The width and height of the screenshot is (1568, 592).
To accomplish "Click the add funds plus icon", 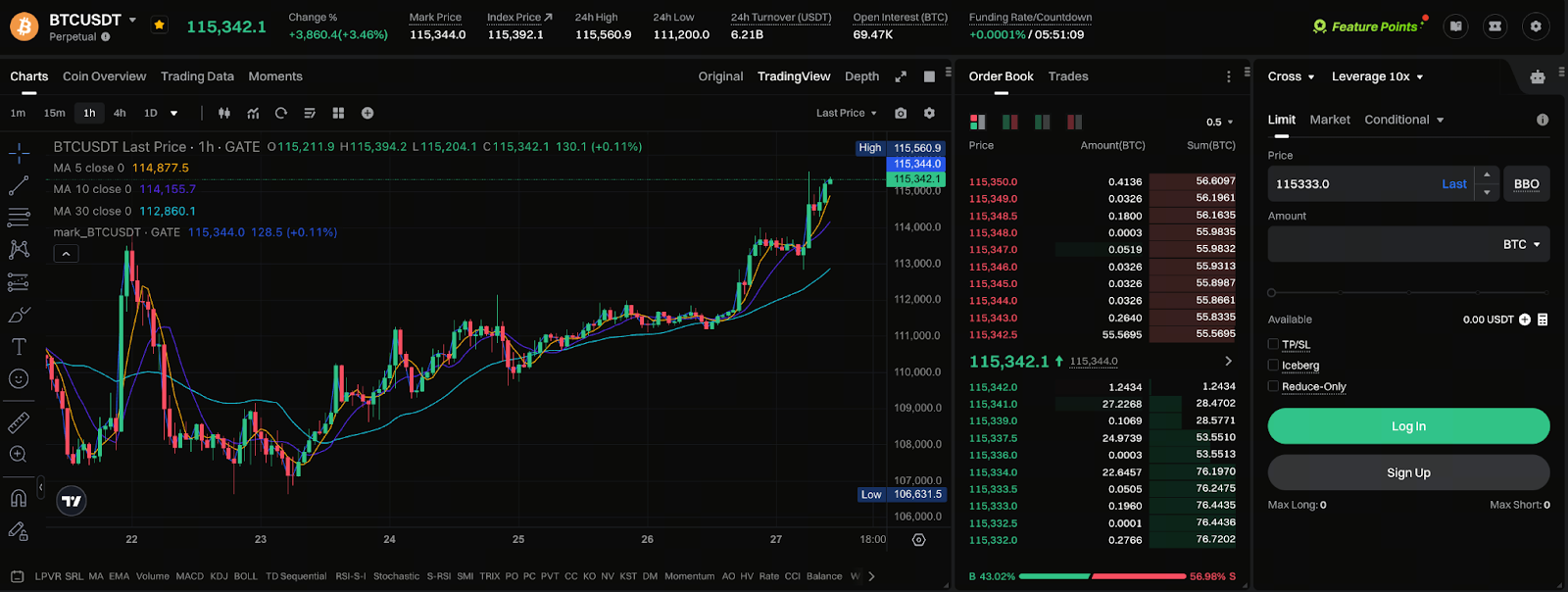I will [x=1525, y=320].
